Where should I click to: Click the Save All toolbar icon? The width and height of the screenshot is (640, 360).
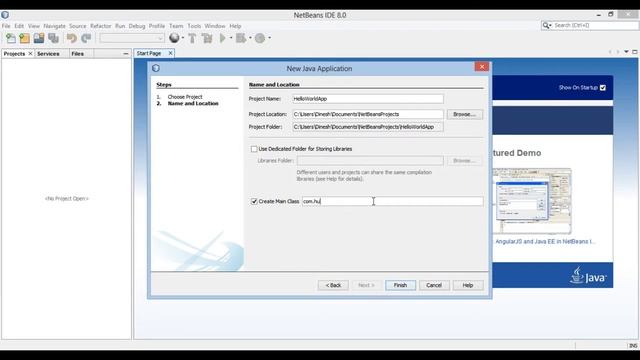[53, 38]
